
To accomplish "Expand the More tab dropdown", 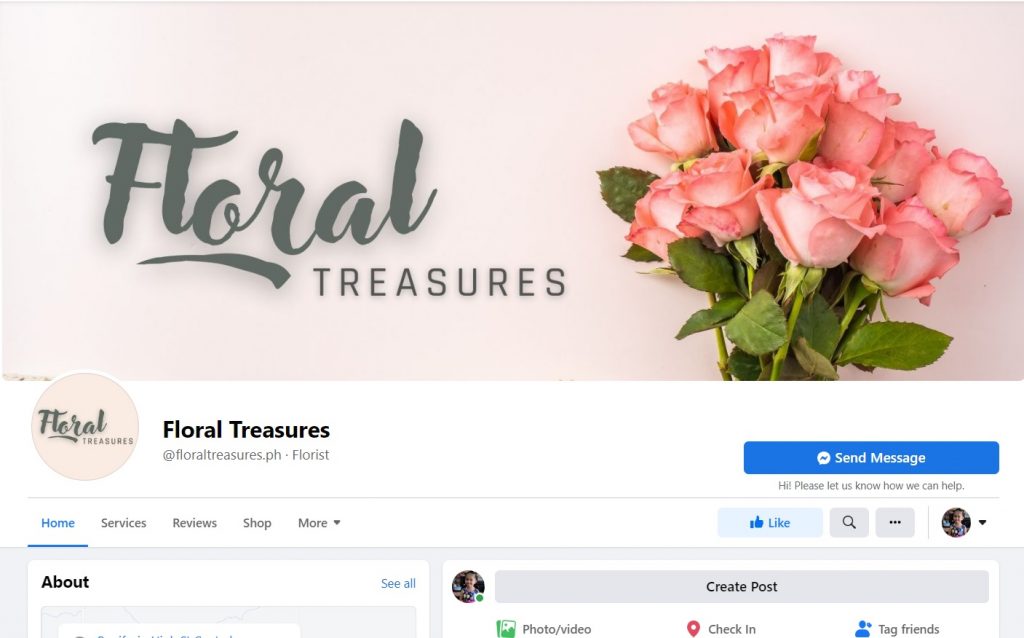I will pyautogui.click(x=319, y=522).
